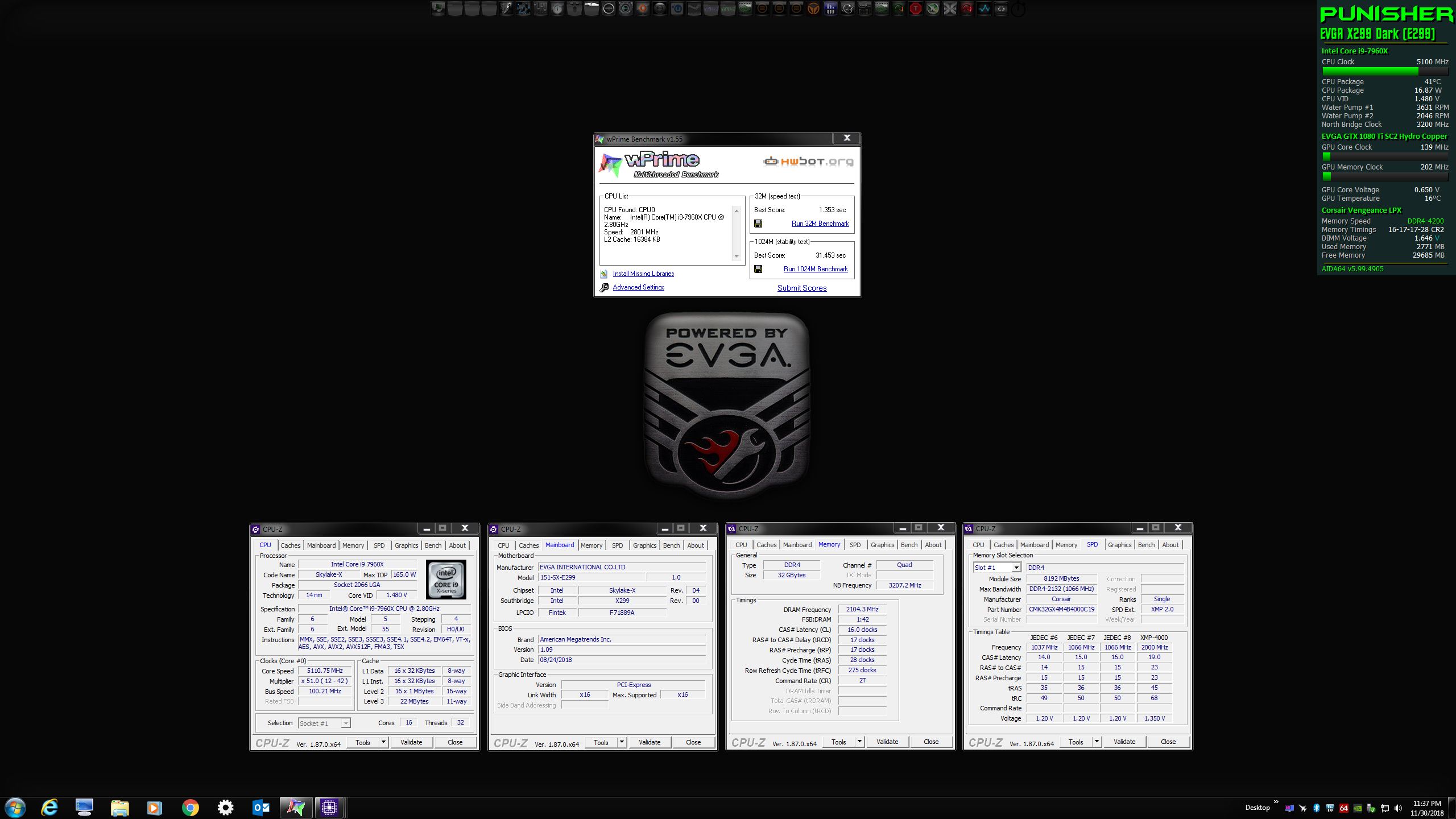Open Memory tab in CPU-Z SPD window
This screenshot has height=819, width=1456.
coord(1066,545)
